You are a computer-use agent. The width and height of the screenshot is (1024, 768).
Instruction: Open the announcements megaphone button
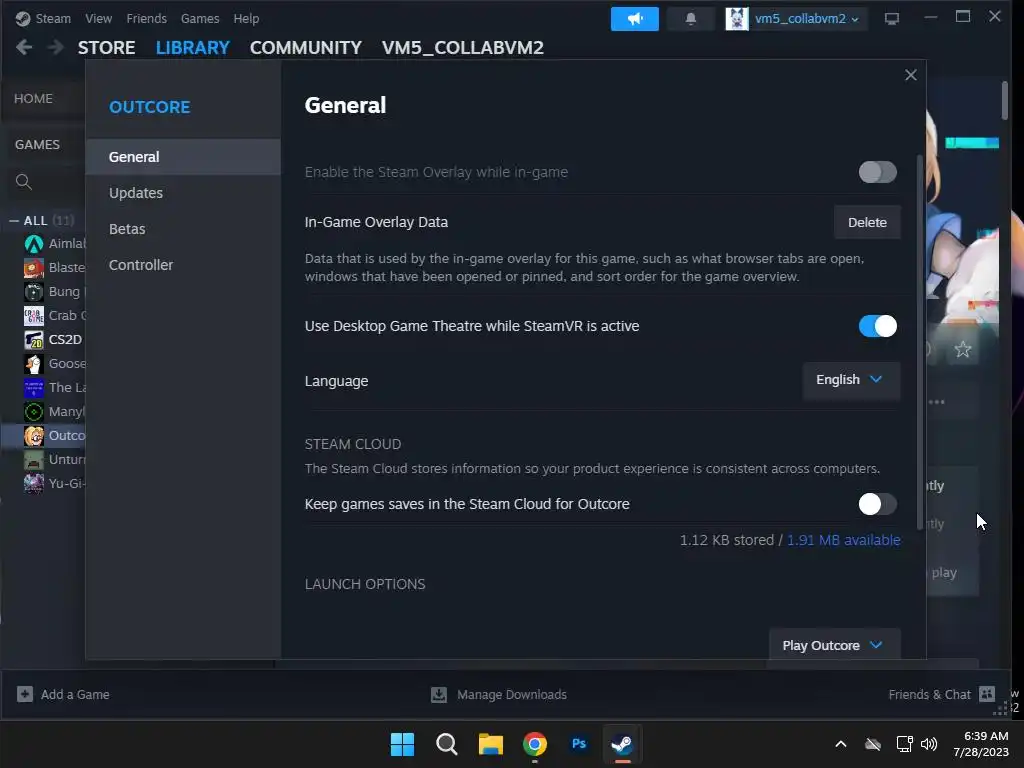634,19
